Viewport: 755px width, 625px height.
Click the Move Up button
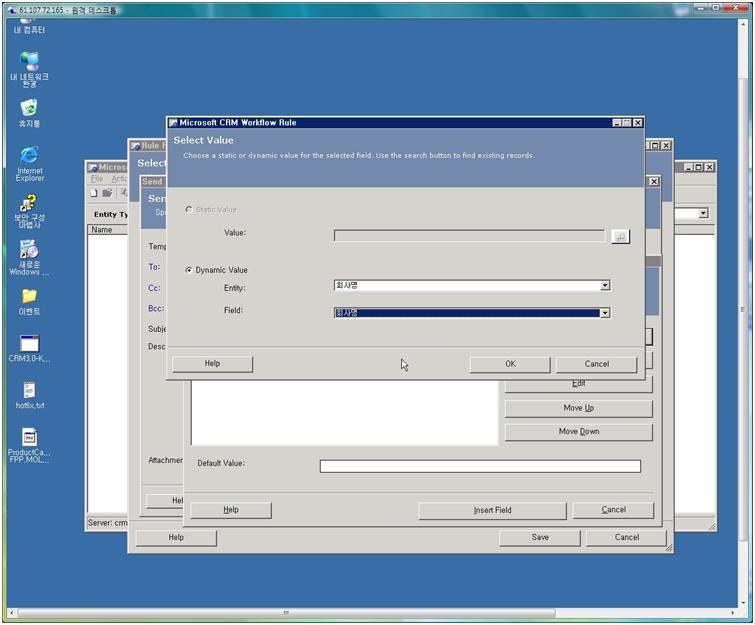578,408
